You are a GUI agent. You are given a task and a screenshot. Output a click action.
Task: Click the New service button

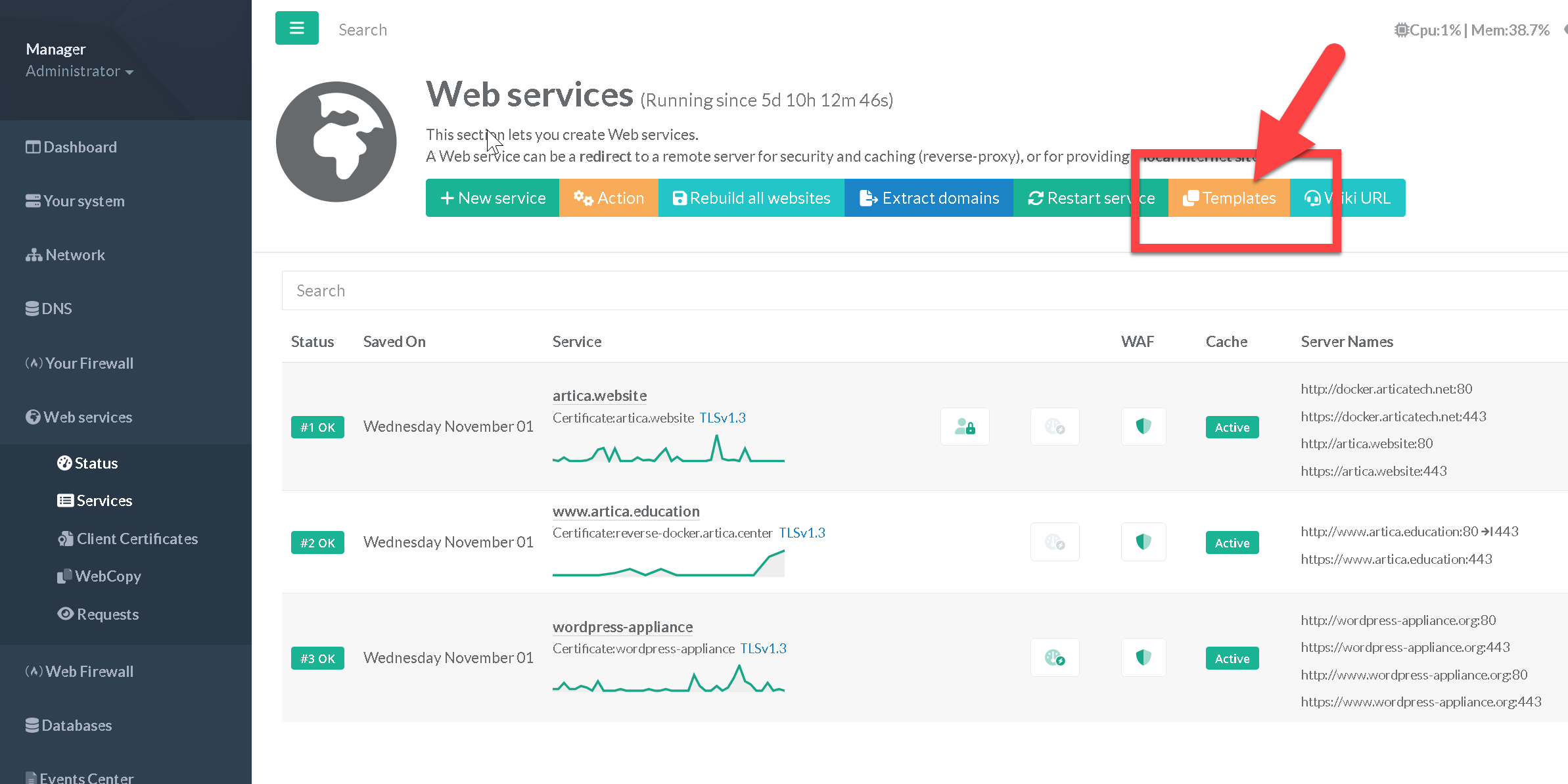click(492, 198)
